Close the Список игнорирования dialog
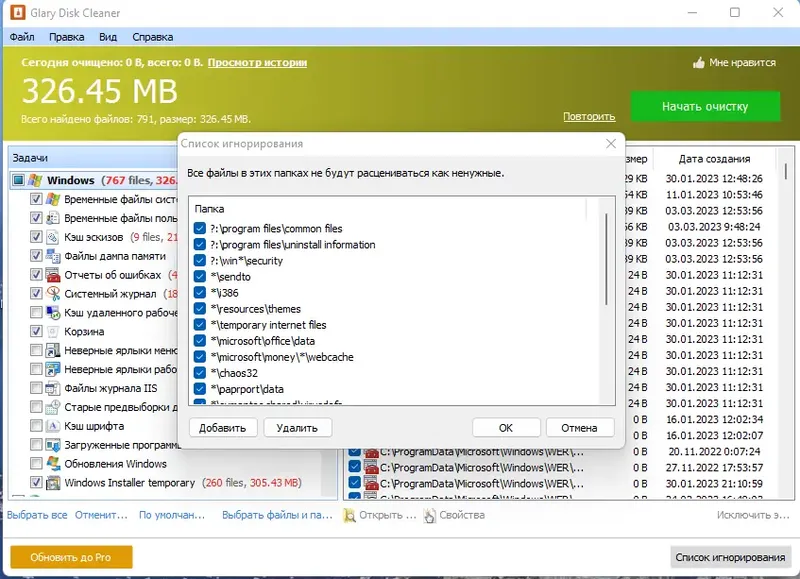 coord(611,144)
